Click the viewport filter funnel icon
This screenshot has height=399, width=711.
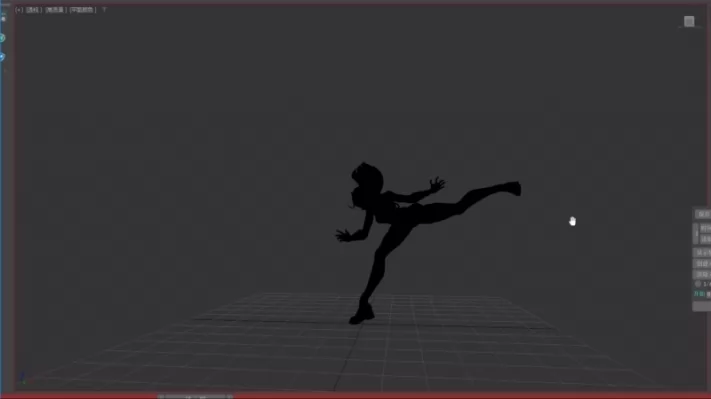[x=104, y=10]
